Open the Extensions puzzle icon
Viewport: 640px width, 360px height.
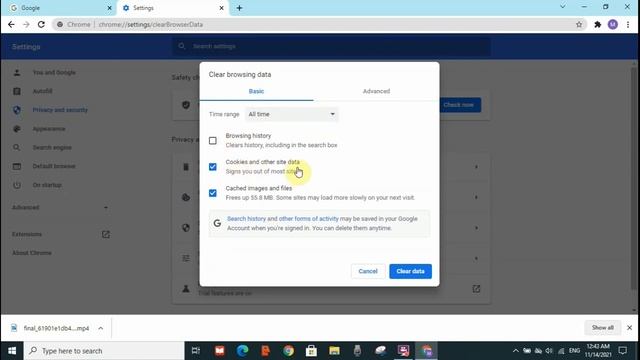click(x=598, y=24)
